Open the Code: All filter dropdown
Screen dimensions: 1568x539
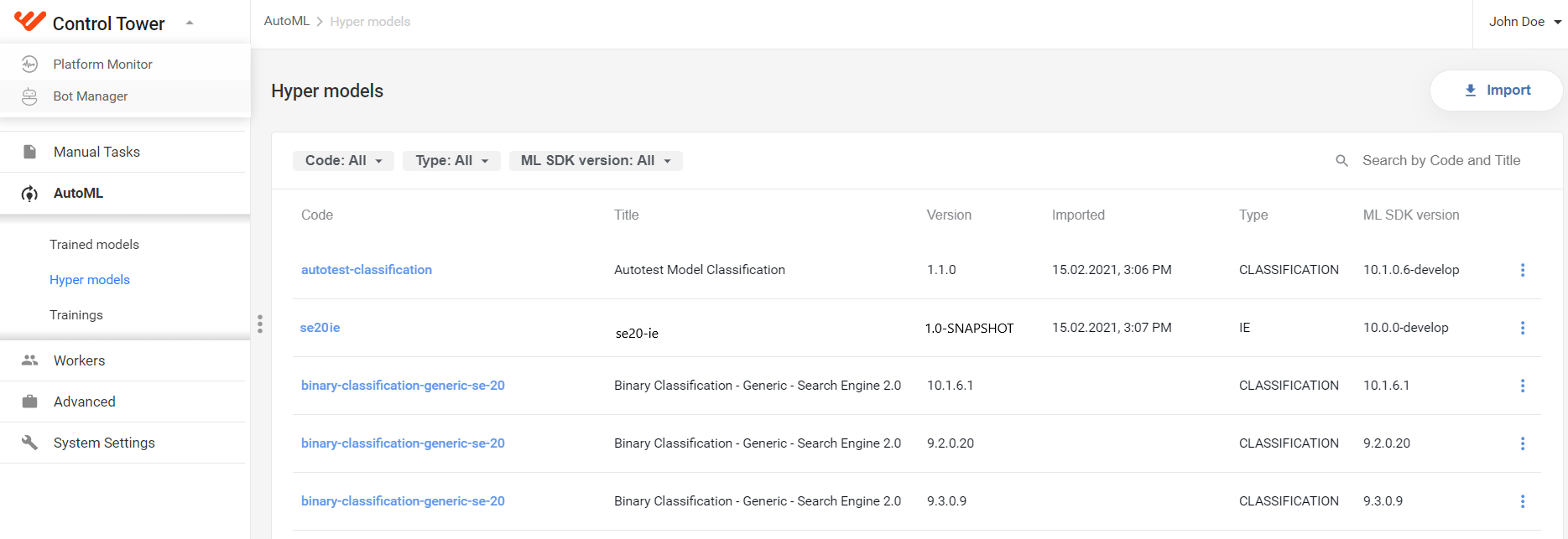point(343,161)
